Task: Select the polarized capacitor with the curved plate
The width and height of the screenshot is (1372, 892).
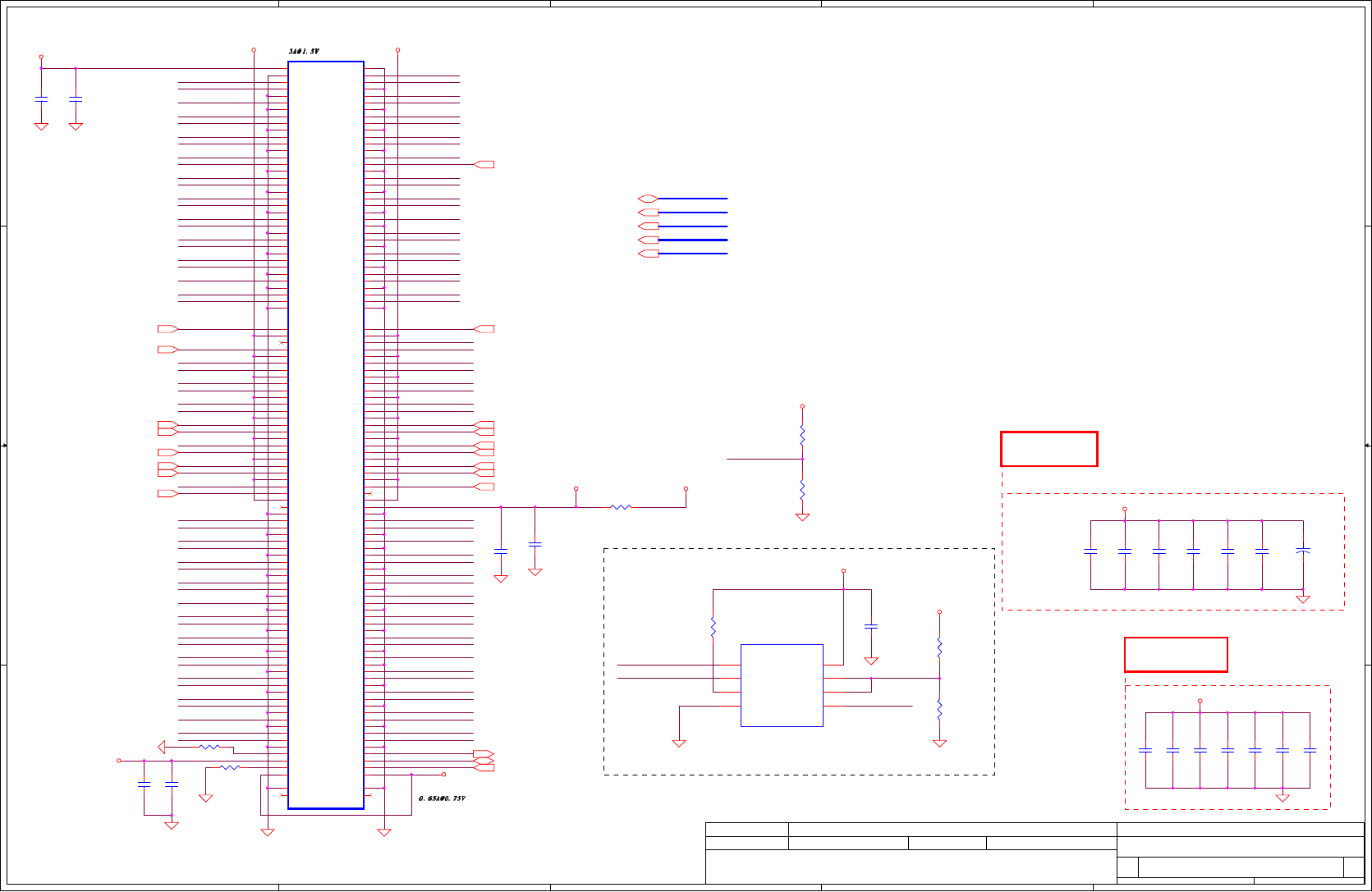Action: [1302, 551]
